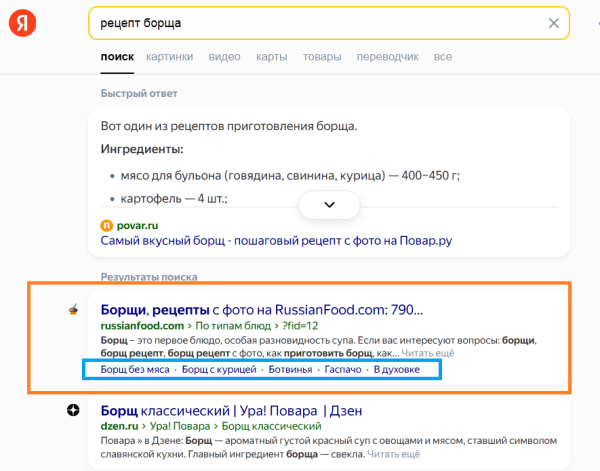The width and height of the screenshot is (600, 471).
Task: Open the povar.ru source domain link
Action: tap(137, 225)
